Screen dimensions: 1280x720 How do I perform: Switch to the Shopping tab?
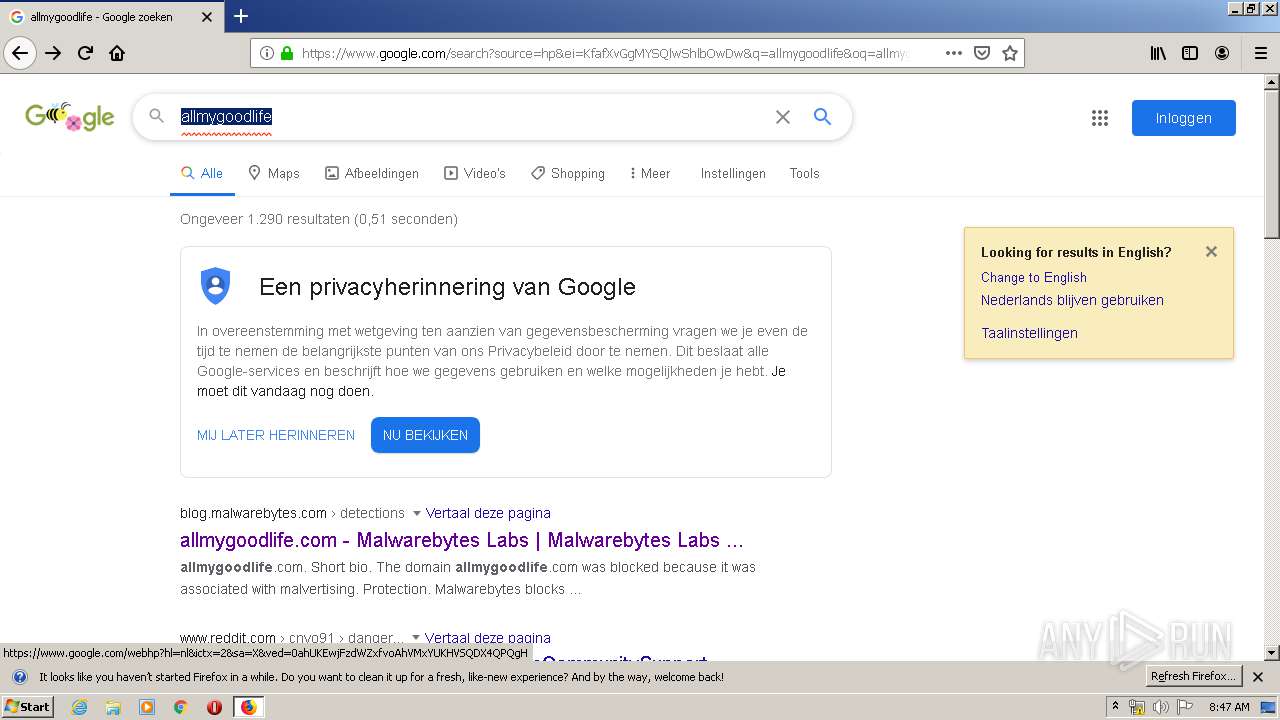point(568,173)
